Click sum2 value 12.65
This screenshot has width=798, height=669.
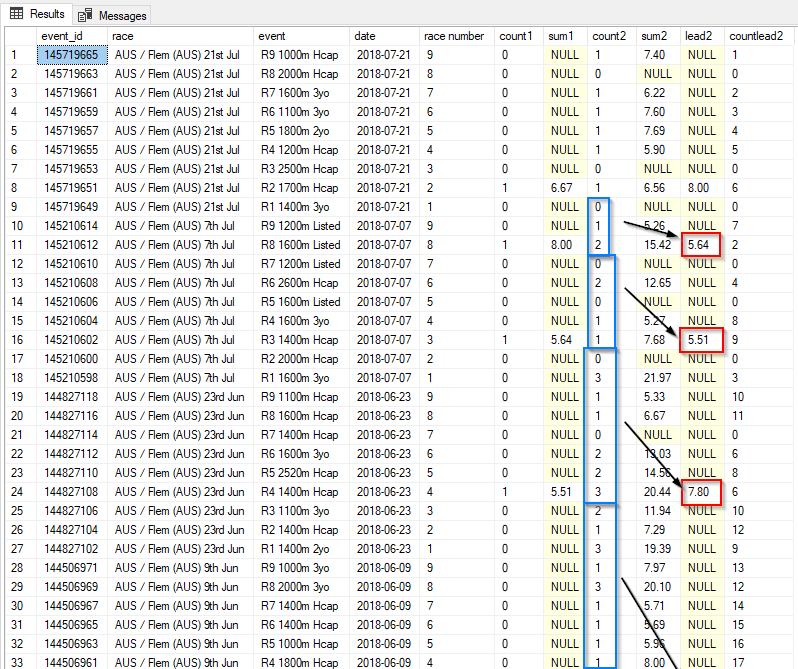(658, 283)
